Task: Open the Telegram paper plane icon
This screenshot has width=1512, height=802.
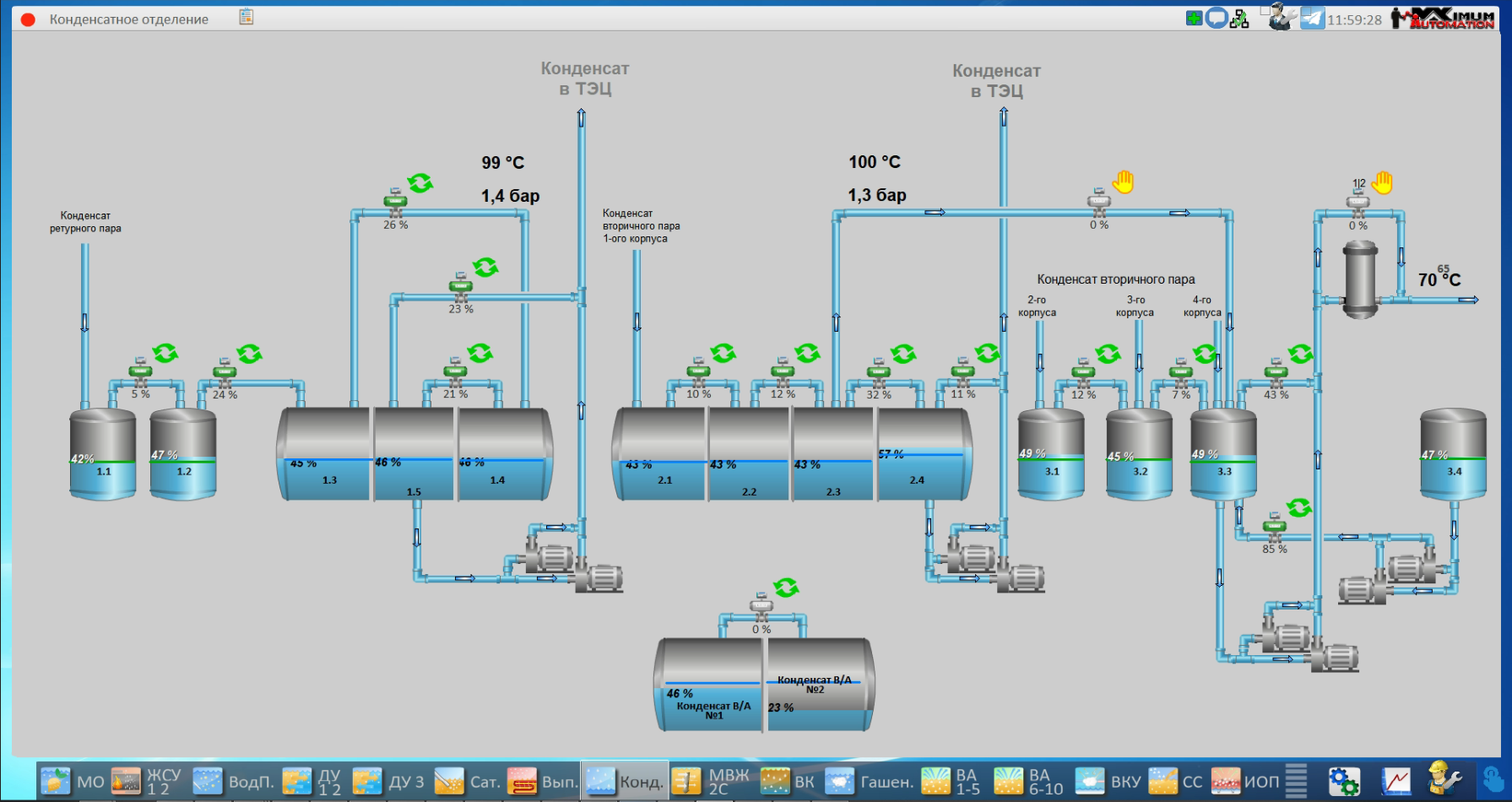Action: pos(1312,18)
